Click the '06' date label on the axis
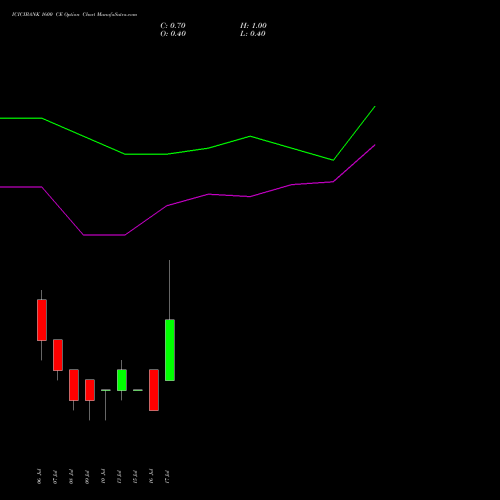 39,477
